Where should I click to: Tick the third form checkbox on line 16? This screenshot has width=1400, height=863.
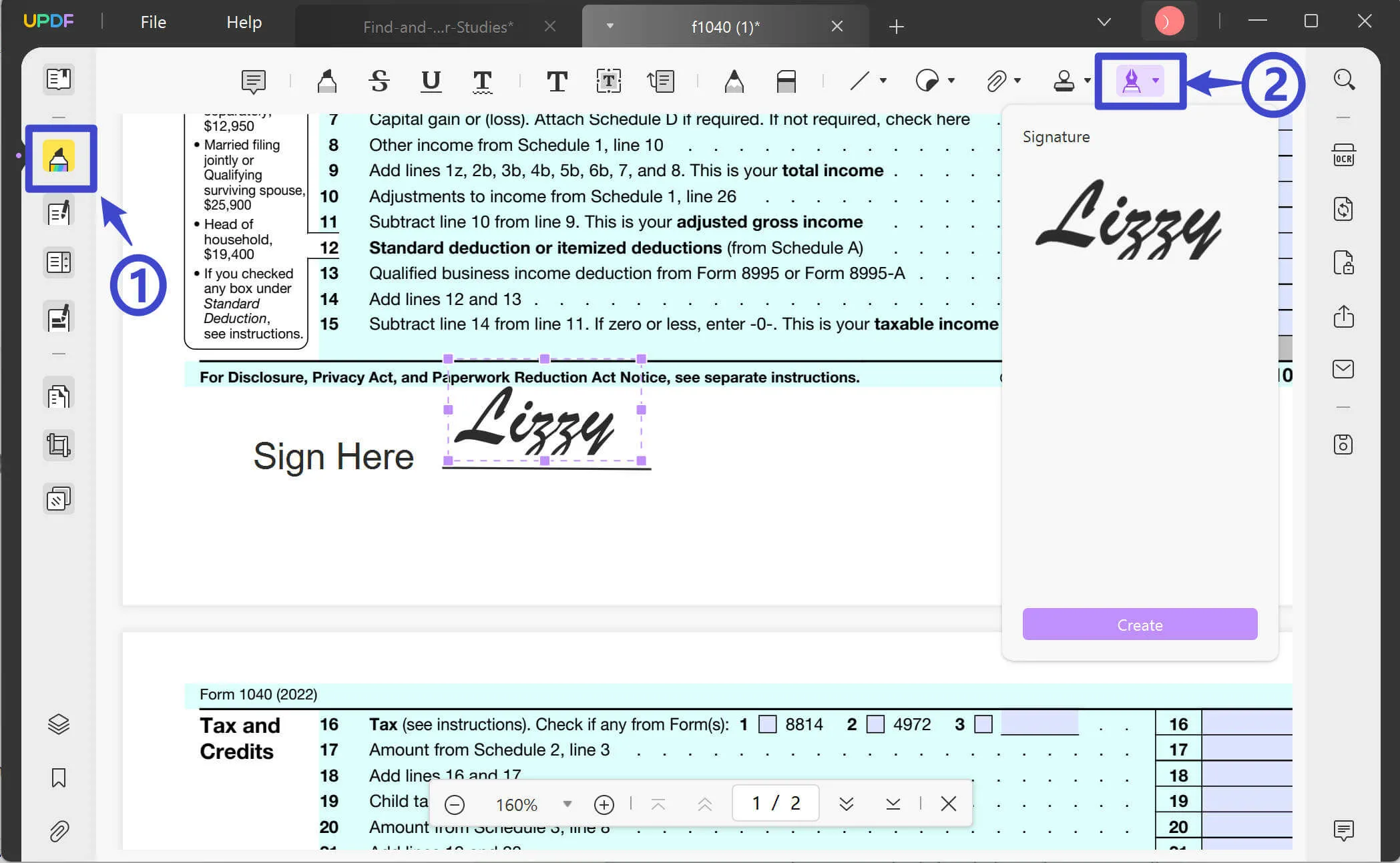click(983, 724)
